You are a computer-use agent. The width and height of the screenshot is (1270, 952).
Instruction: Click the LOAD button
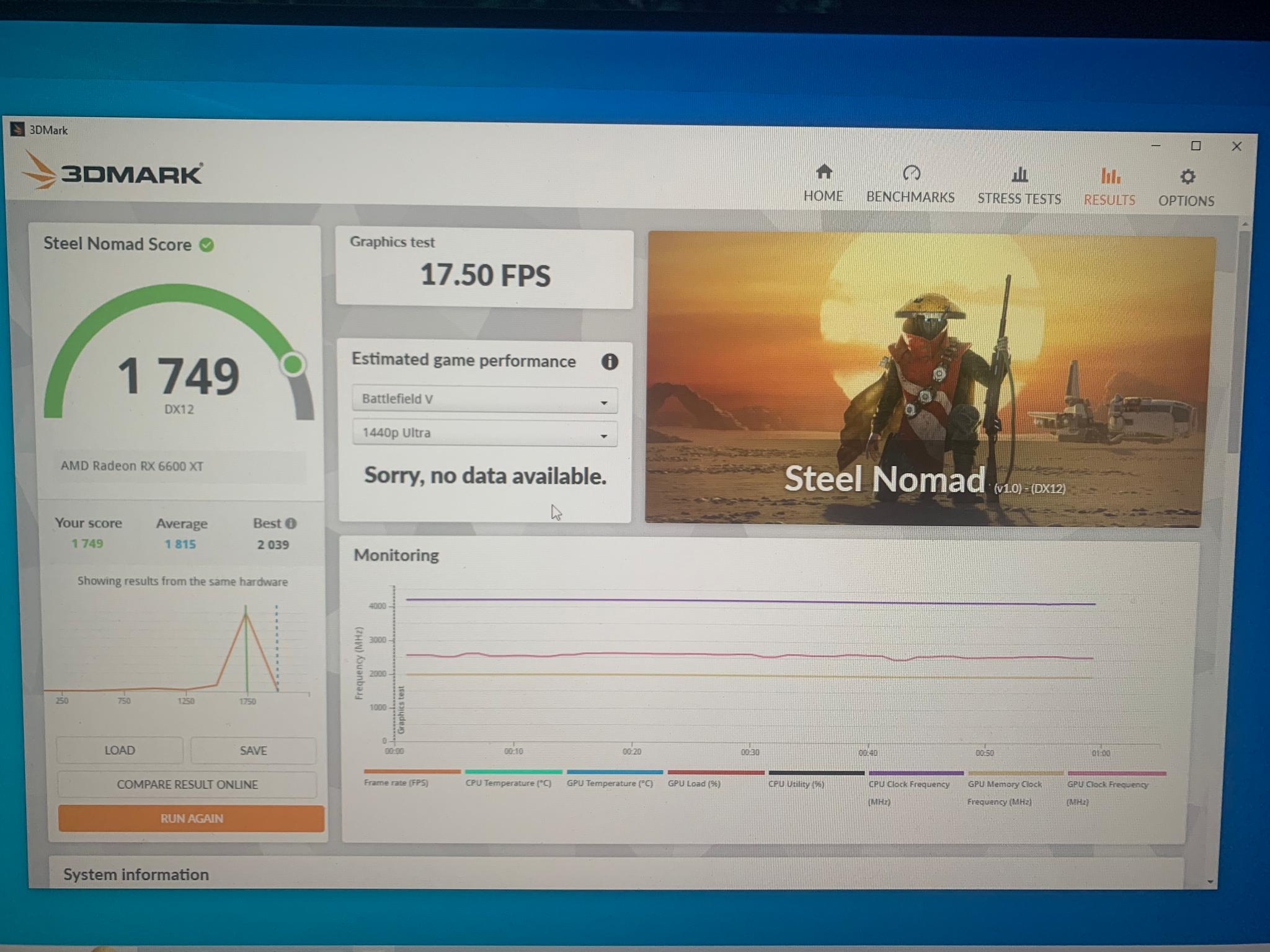pos(120,751)
